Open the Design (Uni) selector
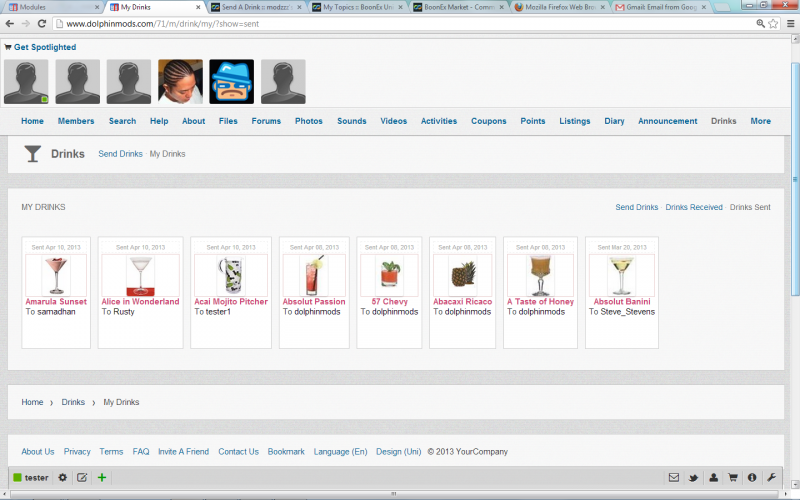800x500 pixels. [398, 452]
